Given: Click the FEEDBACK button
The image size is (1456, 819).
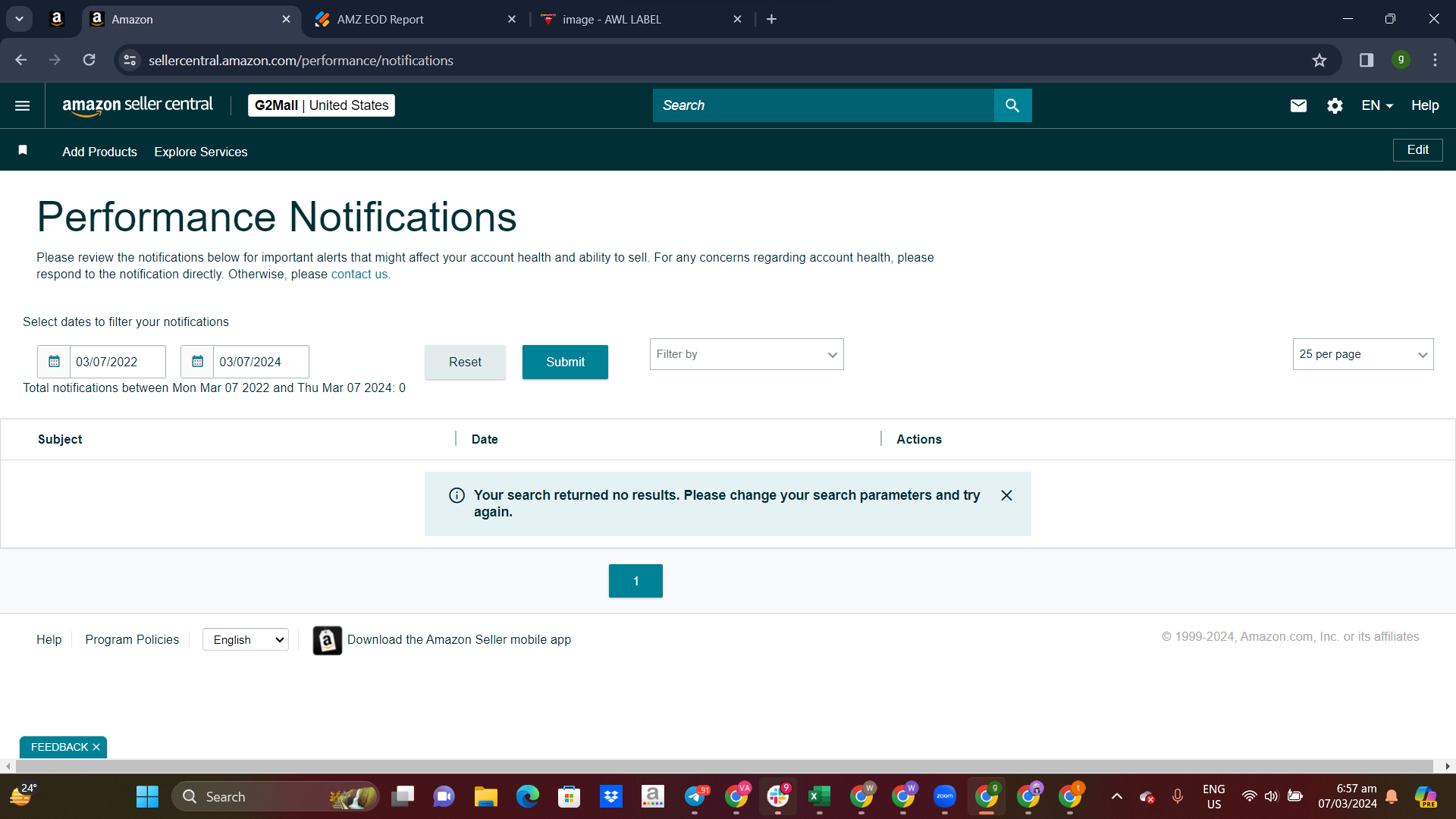Looking at the screenshot, I should (59, 747).
